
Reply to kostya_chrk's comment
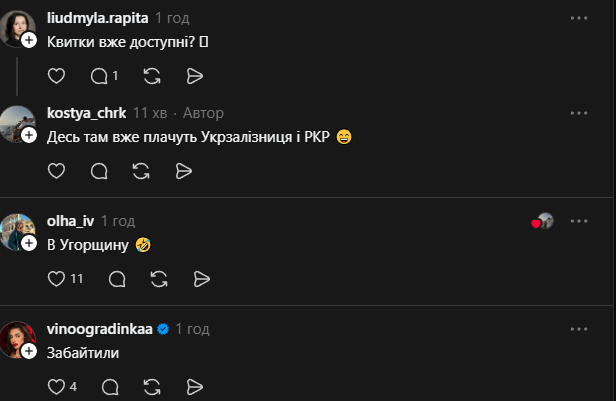coord(99,171)
